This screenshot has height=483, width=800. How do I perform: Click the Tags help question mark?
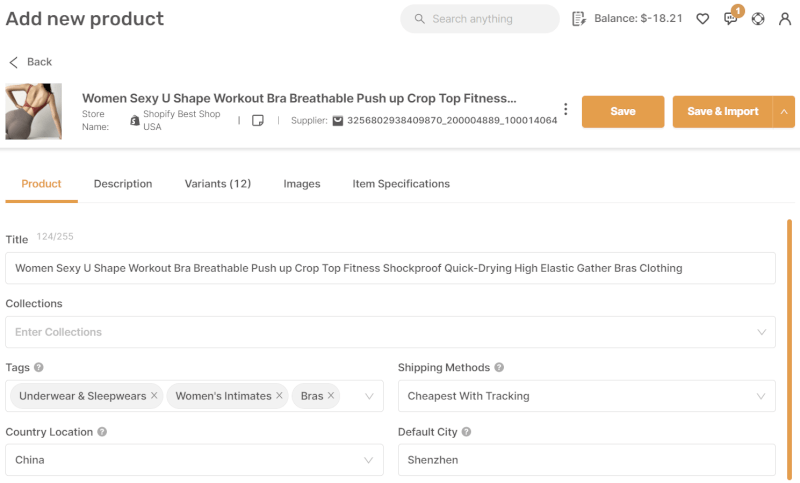pyautogui.click(x=38, y=367)
